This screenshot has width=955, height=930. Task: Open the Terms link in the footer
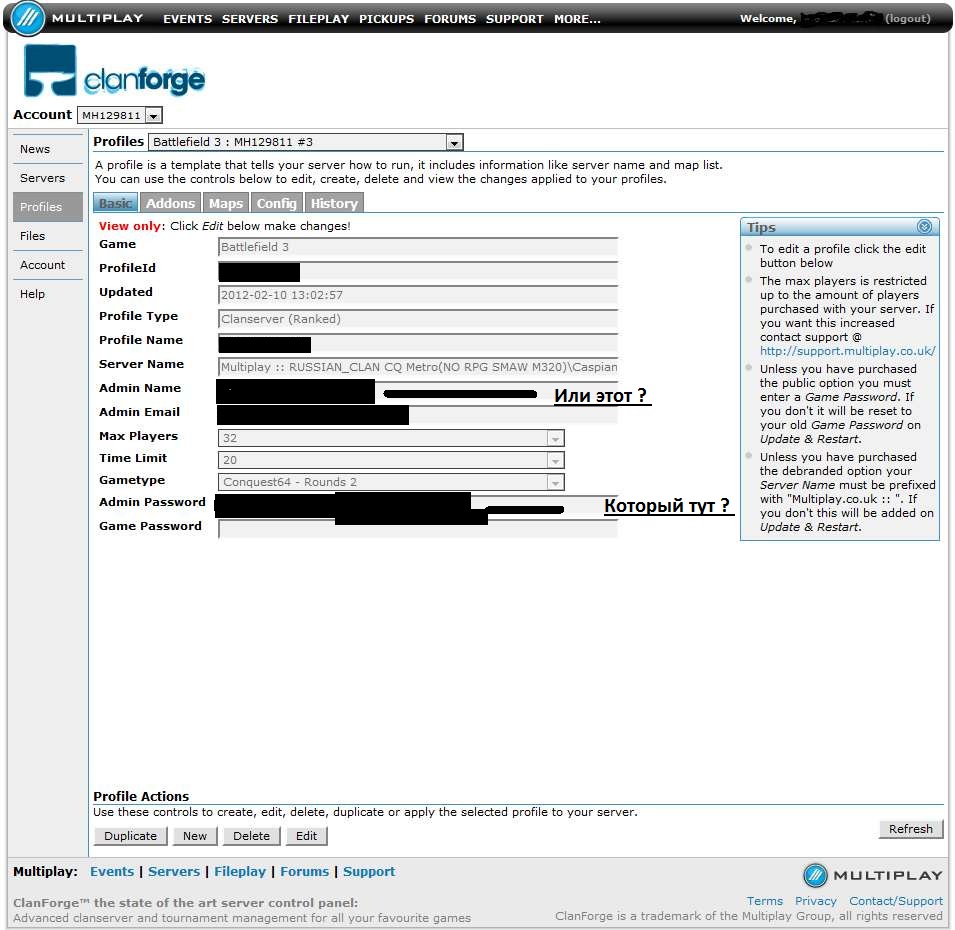[765, 901]
